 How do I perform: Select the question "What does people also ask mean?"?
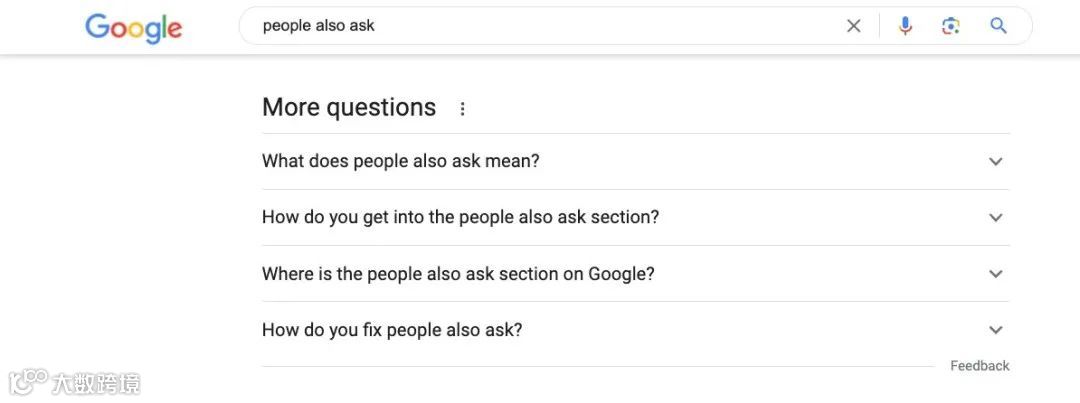click(x=400, y=161)
